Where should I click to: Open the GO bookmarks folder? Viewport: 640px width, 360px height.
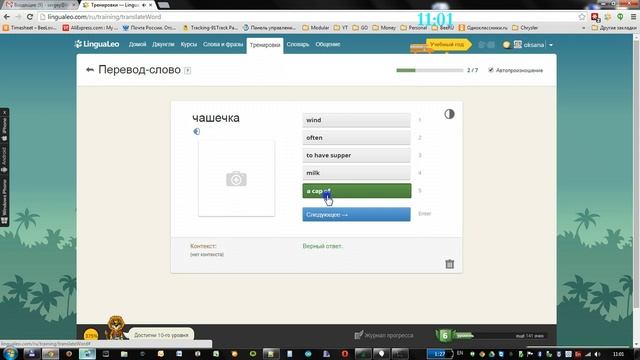click(x=360, y=28)
